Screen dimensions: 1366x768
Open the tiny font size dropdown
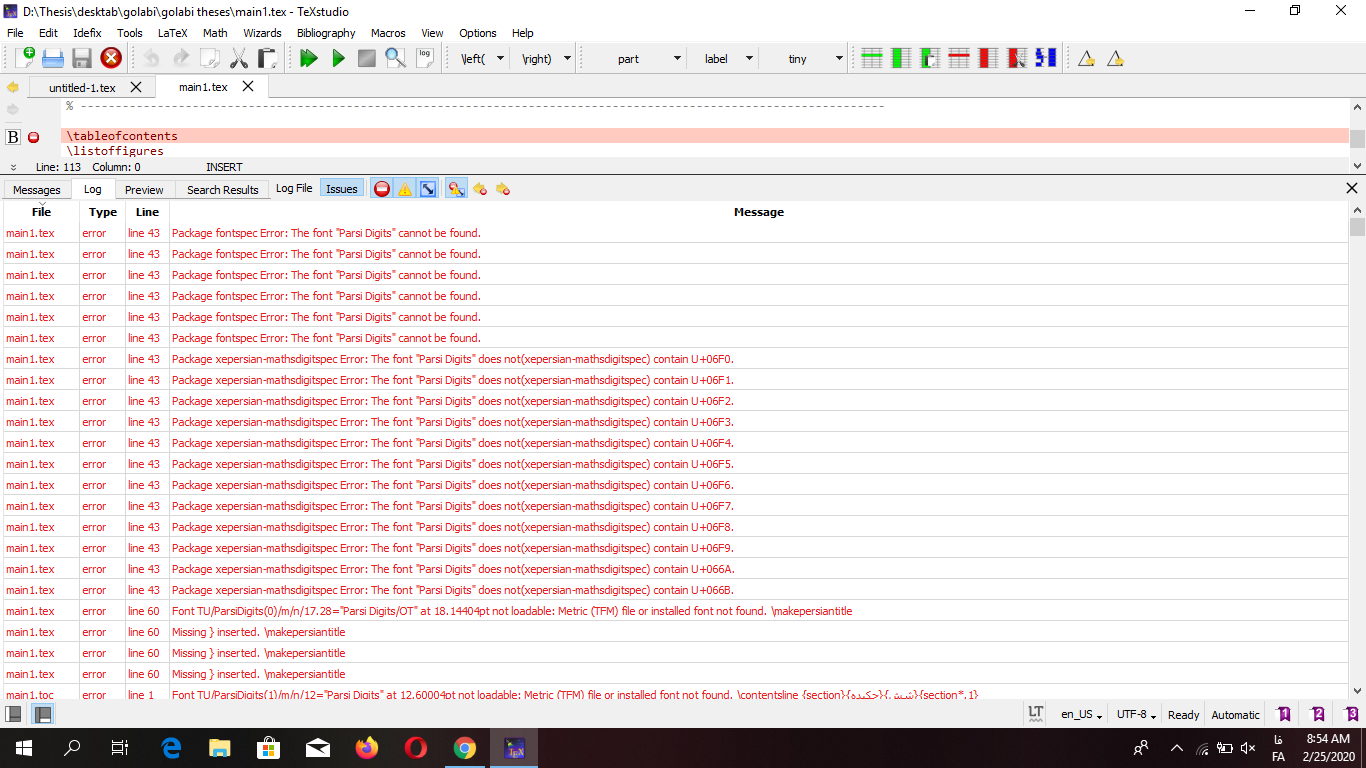pos(839,59)
